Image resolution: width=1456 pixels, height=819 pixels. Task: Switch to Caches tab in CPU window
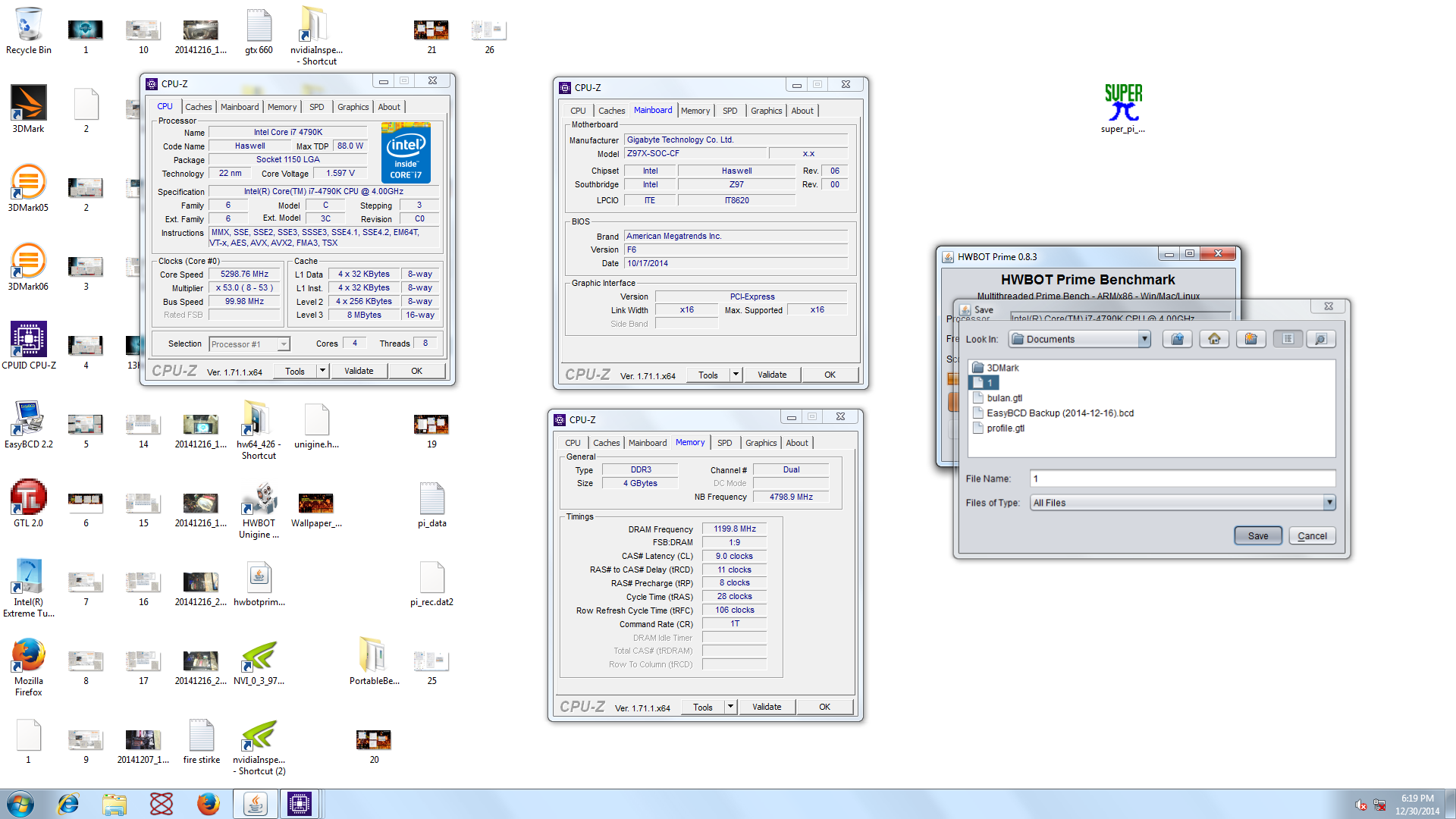[x=199, y=107]
